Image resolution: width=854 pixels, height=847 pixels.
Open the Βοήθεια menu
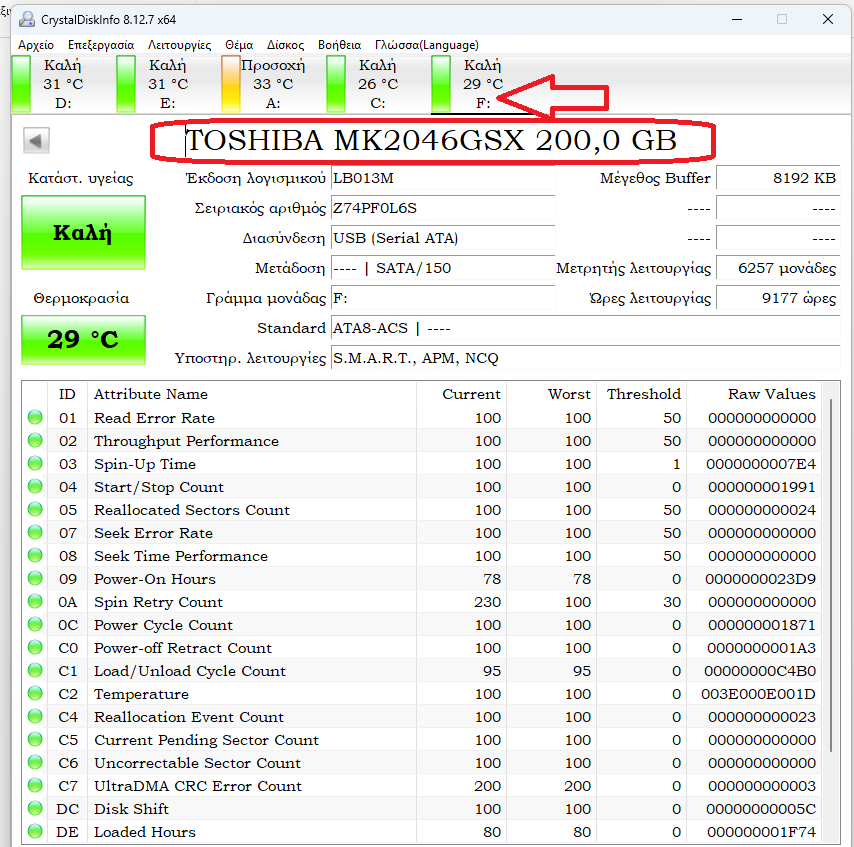point(339,45)
